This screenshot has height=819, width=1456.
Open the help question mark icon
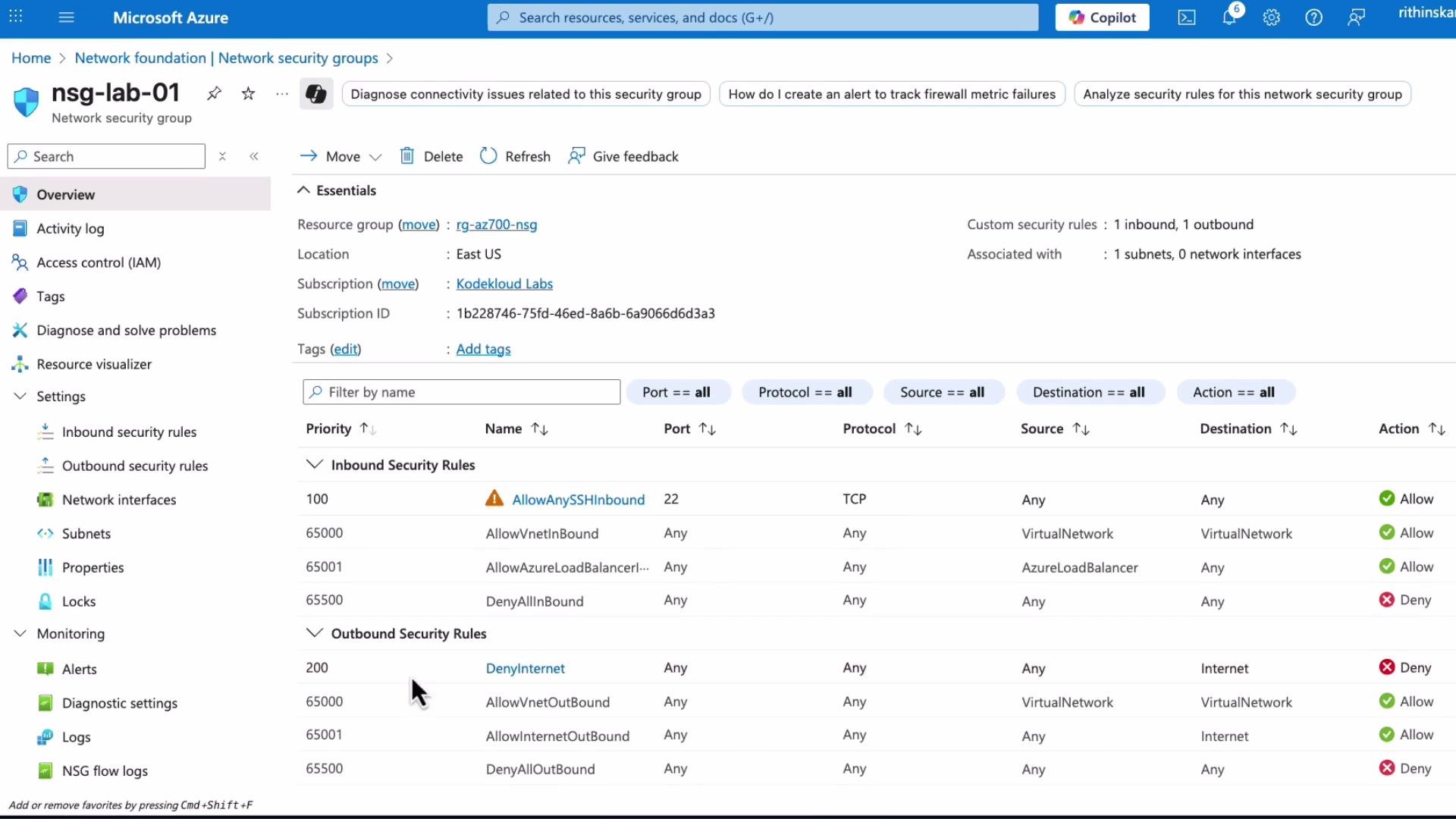point(1314,17)
